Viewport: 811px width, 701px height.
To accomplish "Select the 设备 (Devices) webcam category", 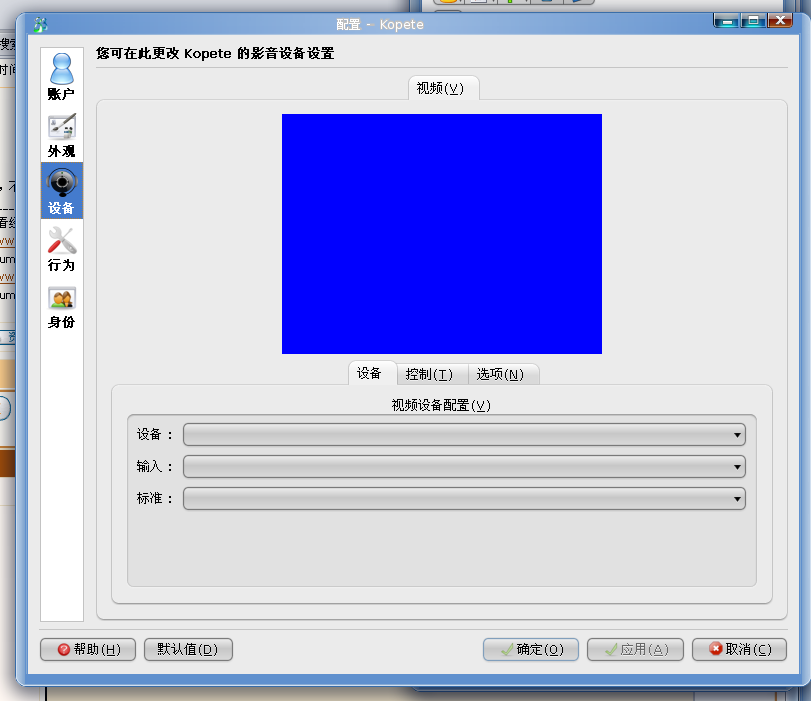I will pyautogui.click(x=62, y=191).
